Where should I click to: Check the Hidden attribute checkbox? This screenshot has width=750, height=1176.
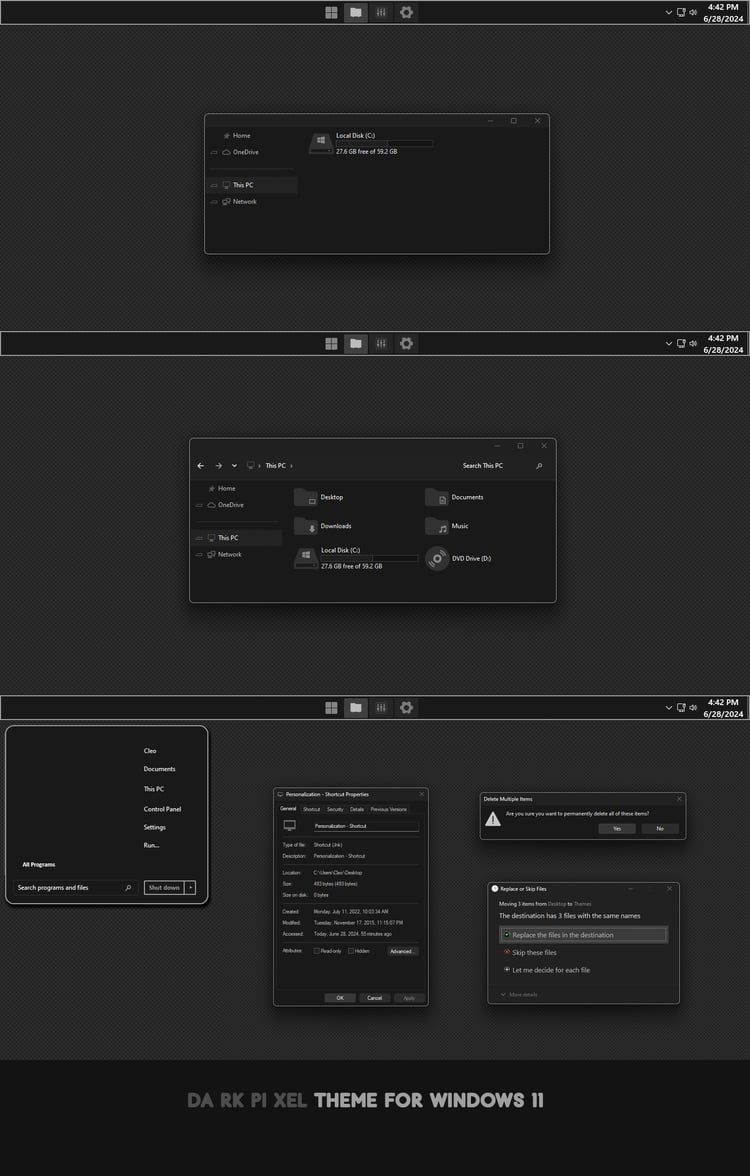click(351, 951)
